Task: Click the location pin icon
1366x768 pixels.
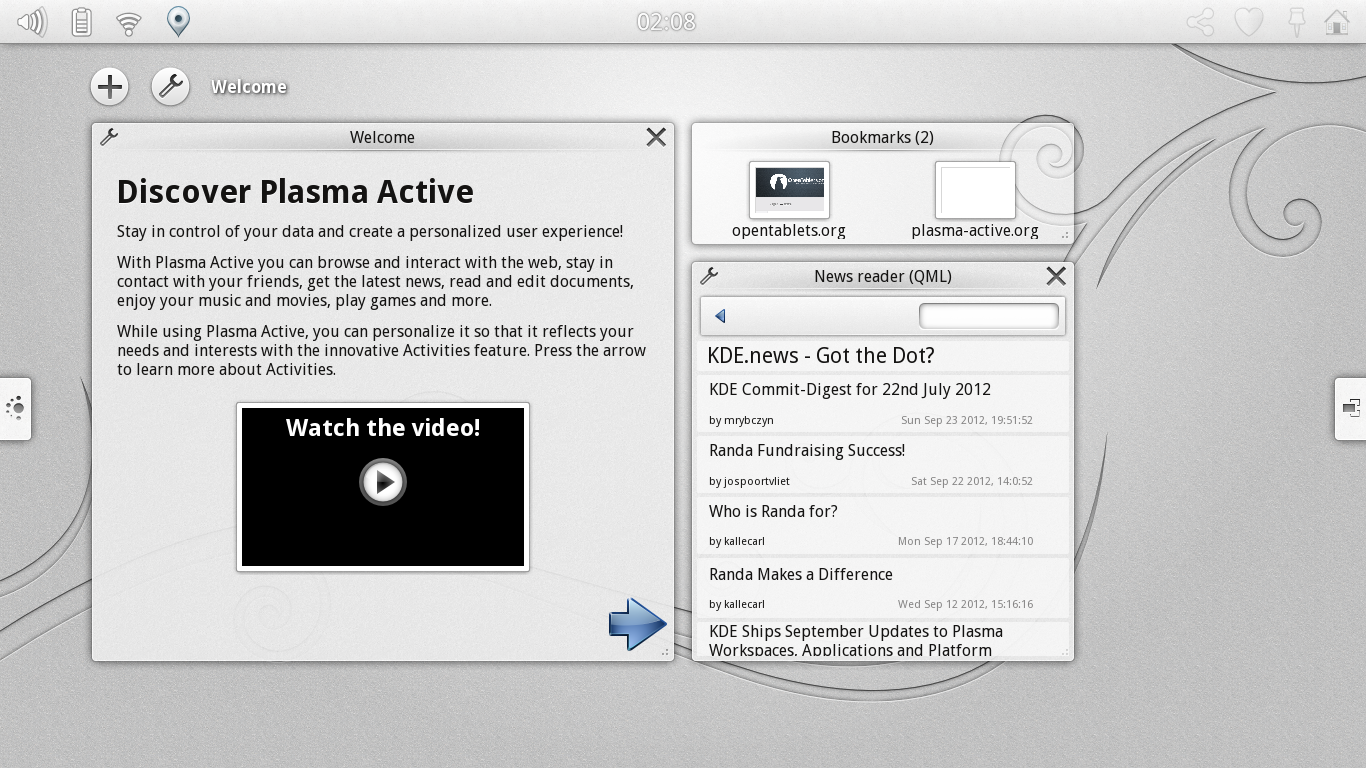Action: [x=178, y=21]
